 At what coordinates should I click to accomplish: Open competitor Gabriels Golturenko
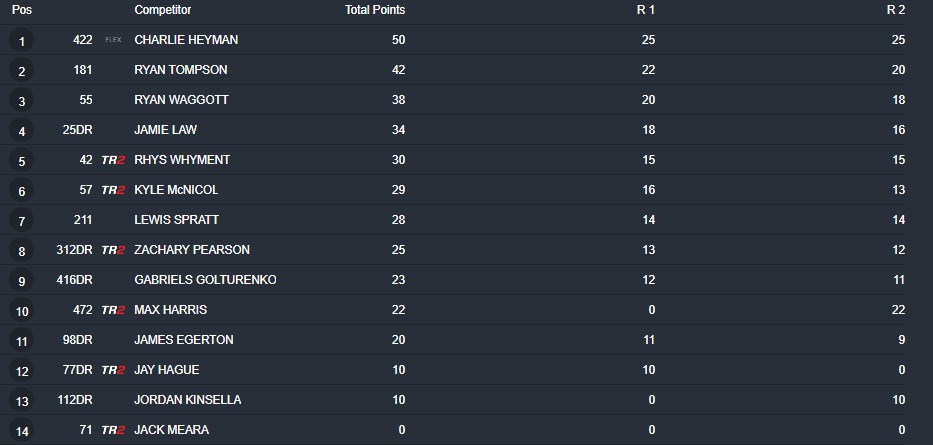tap(205, 280)
